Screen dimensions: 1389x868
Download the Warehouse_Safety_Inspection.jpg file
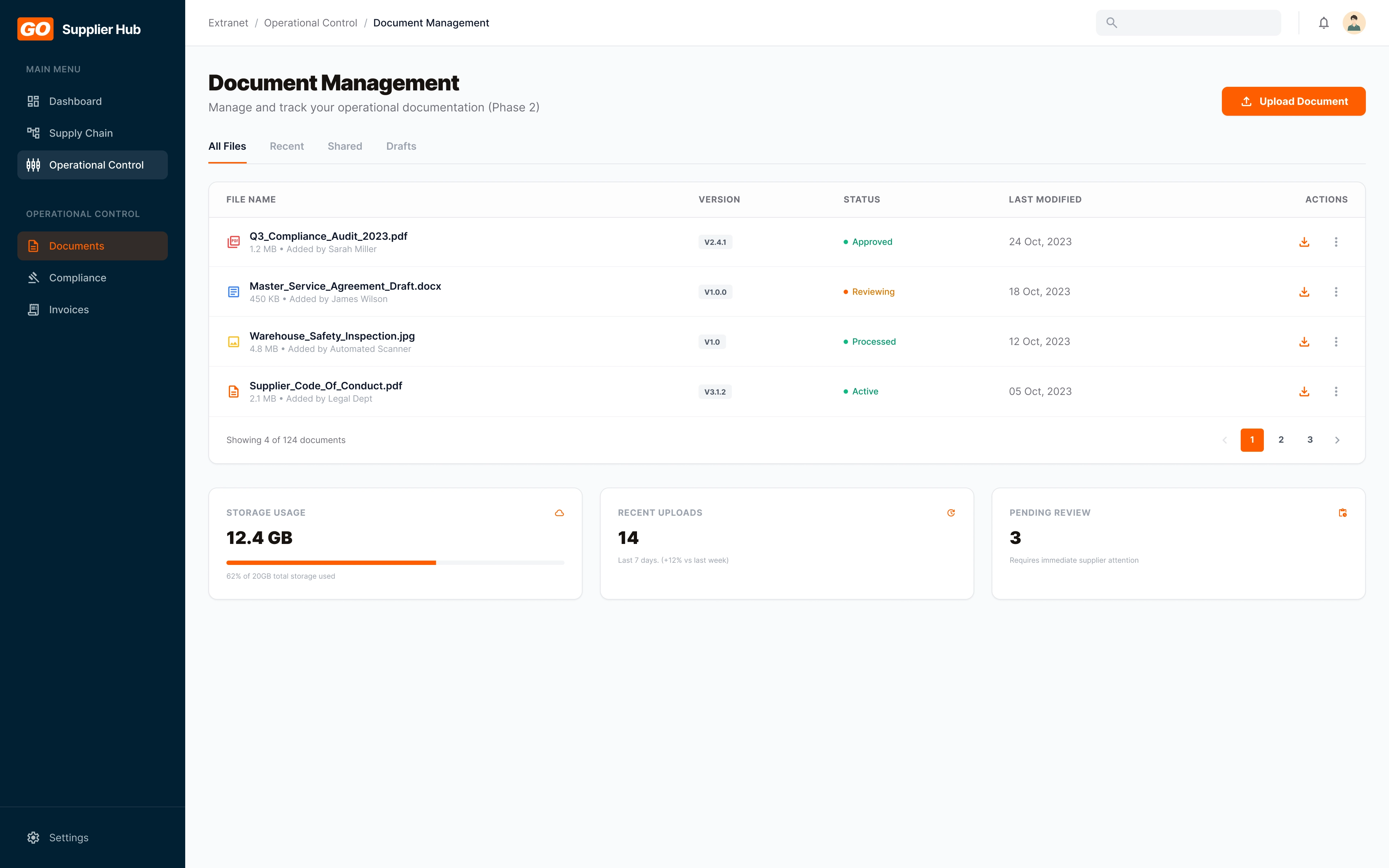click(1304, 341)
